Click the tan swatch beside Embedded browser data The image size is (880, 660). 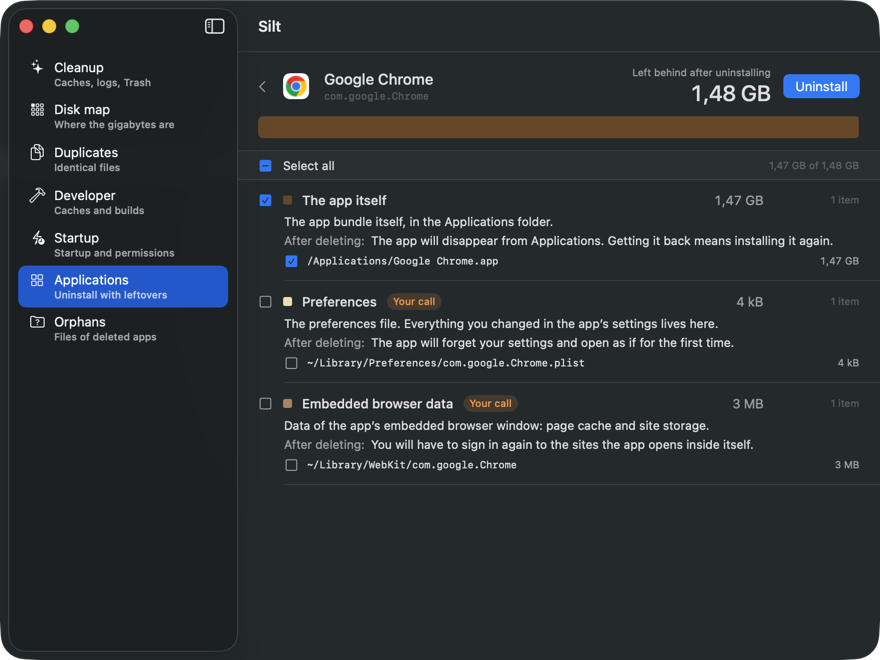click(x=288, y=404)
